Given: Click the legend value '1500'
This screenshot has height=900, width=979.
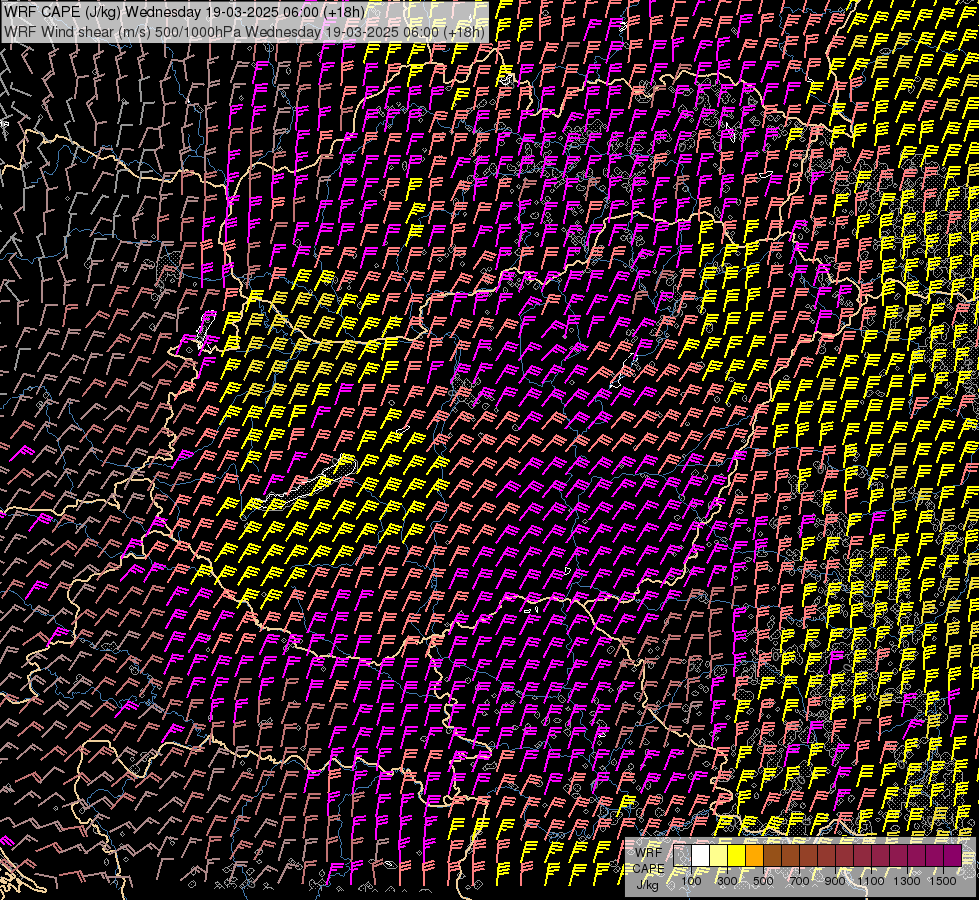Looking at the screenshot, I should coord(943,881).
